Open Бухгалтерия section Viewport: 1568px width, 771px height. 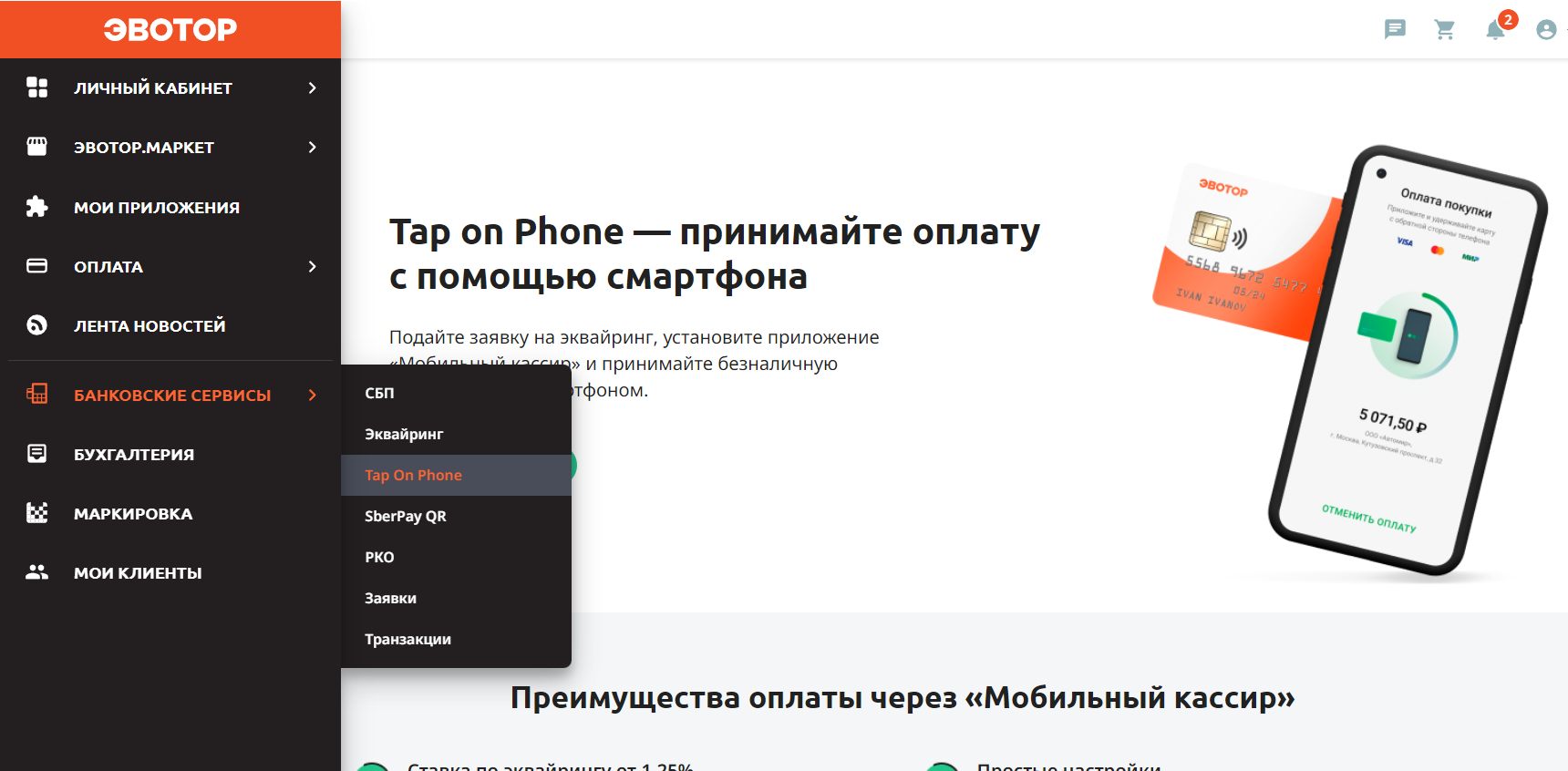[134, 455]
